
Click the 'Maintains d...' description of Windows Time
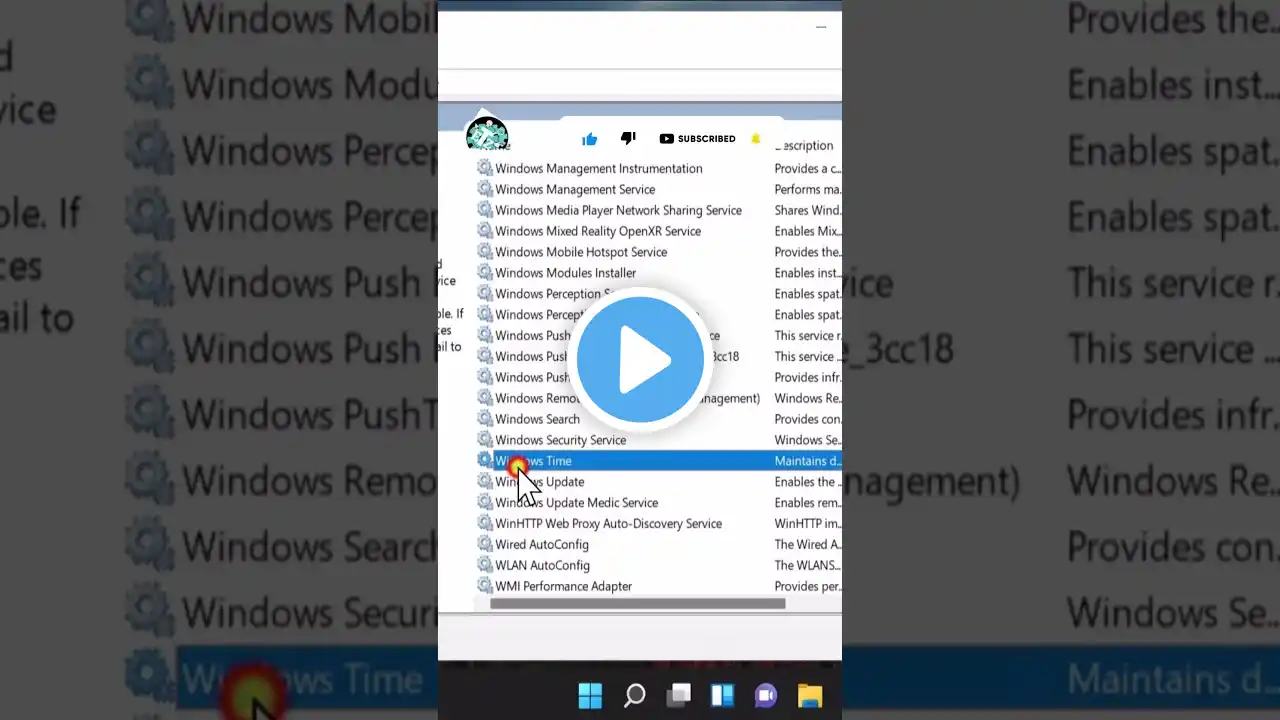[x=807, y=461]
